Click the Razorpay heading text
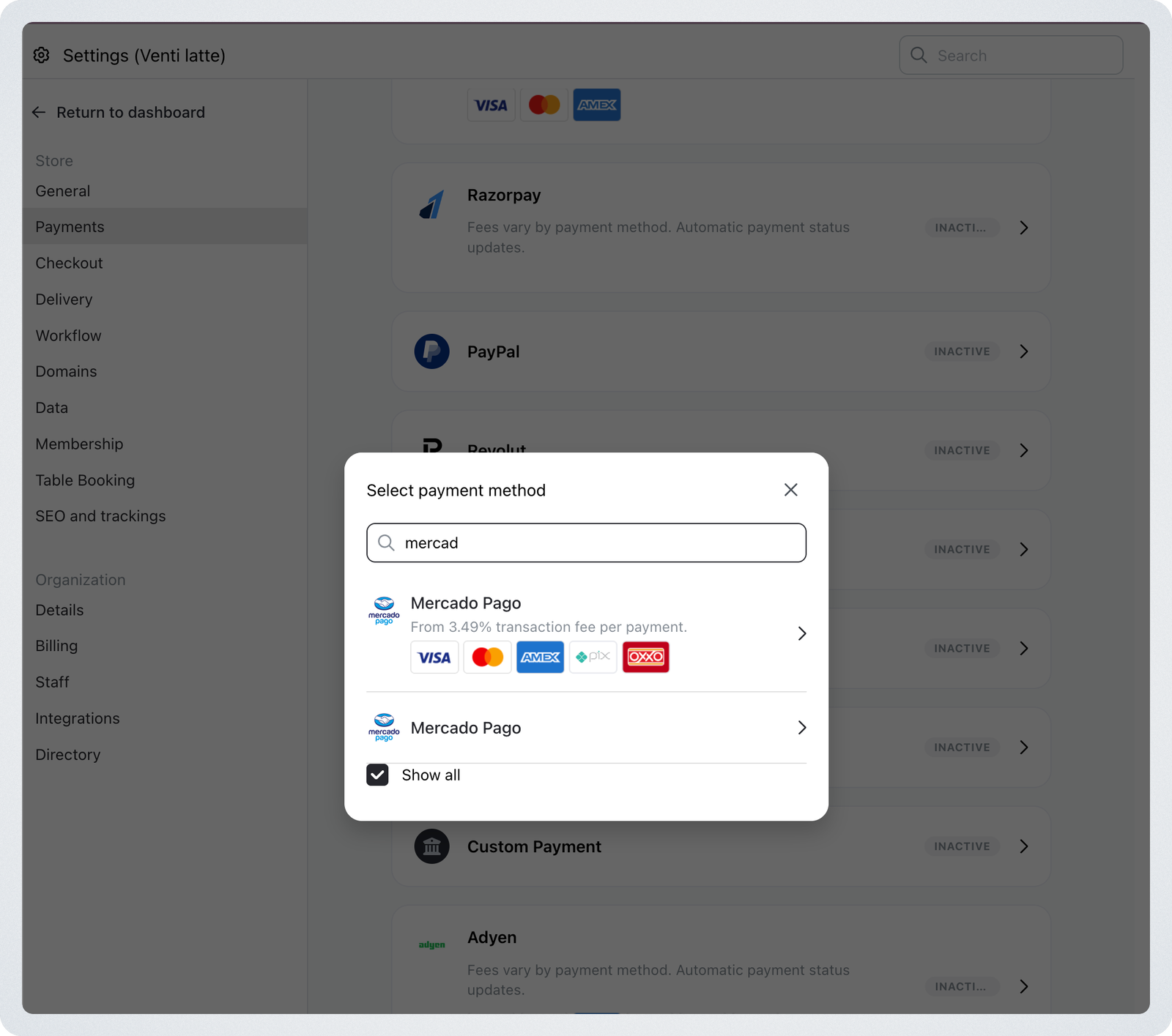 tap(504, 195)
